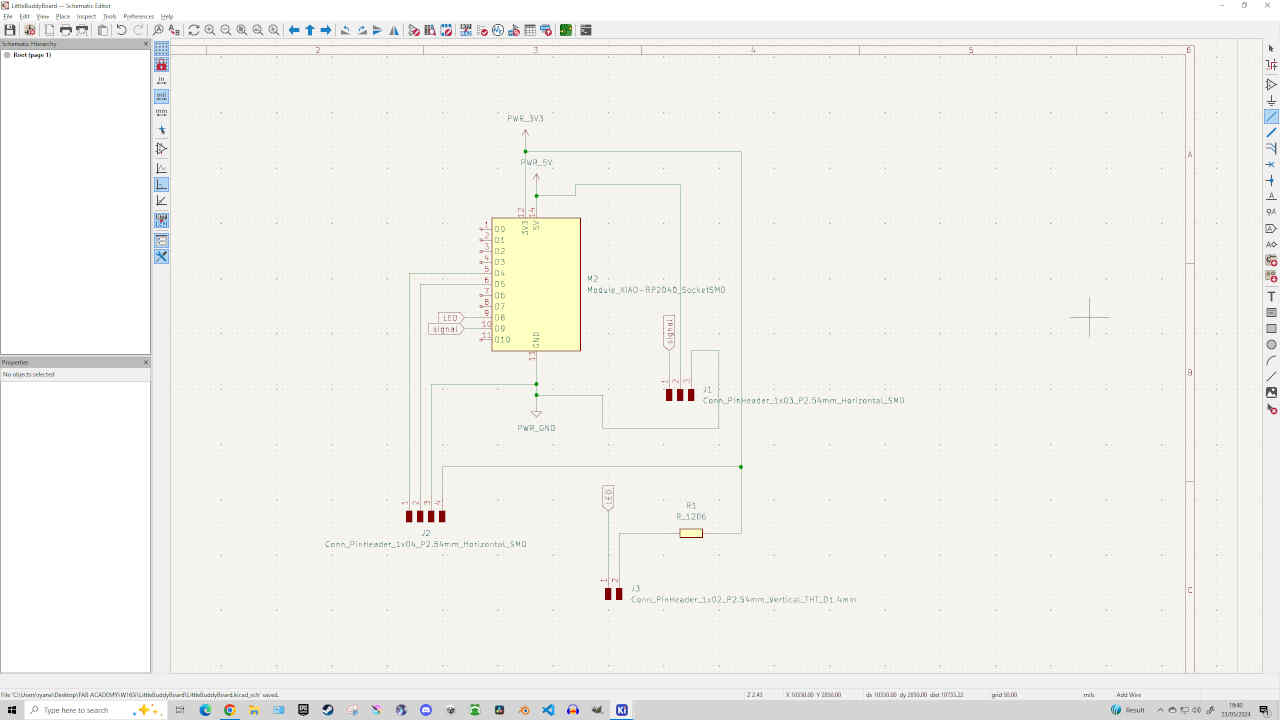This screenshot has width=1280, height=720.
Task: Save the schematic with the Save icon
Action: point(10,30)
